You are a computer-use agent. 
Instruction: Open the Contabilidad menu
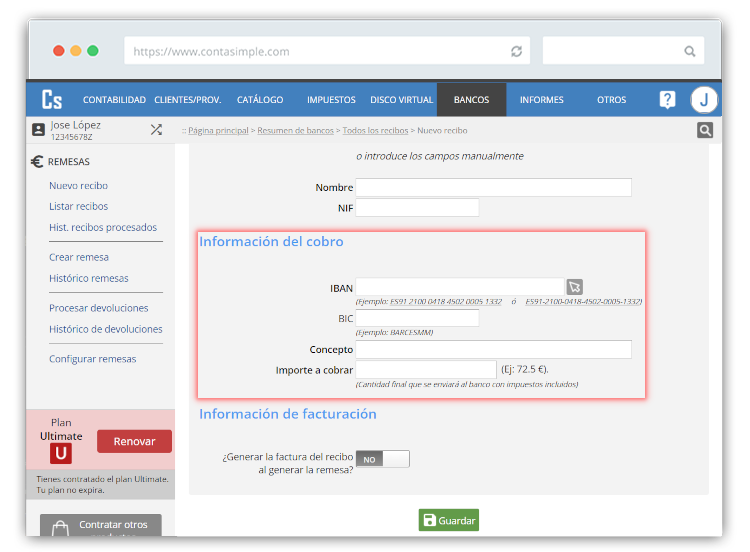[114, 99]
